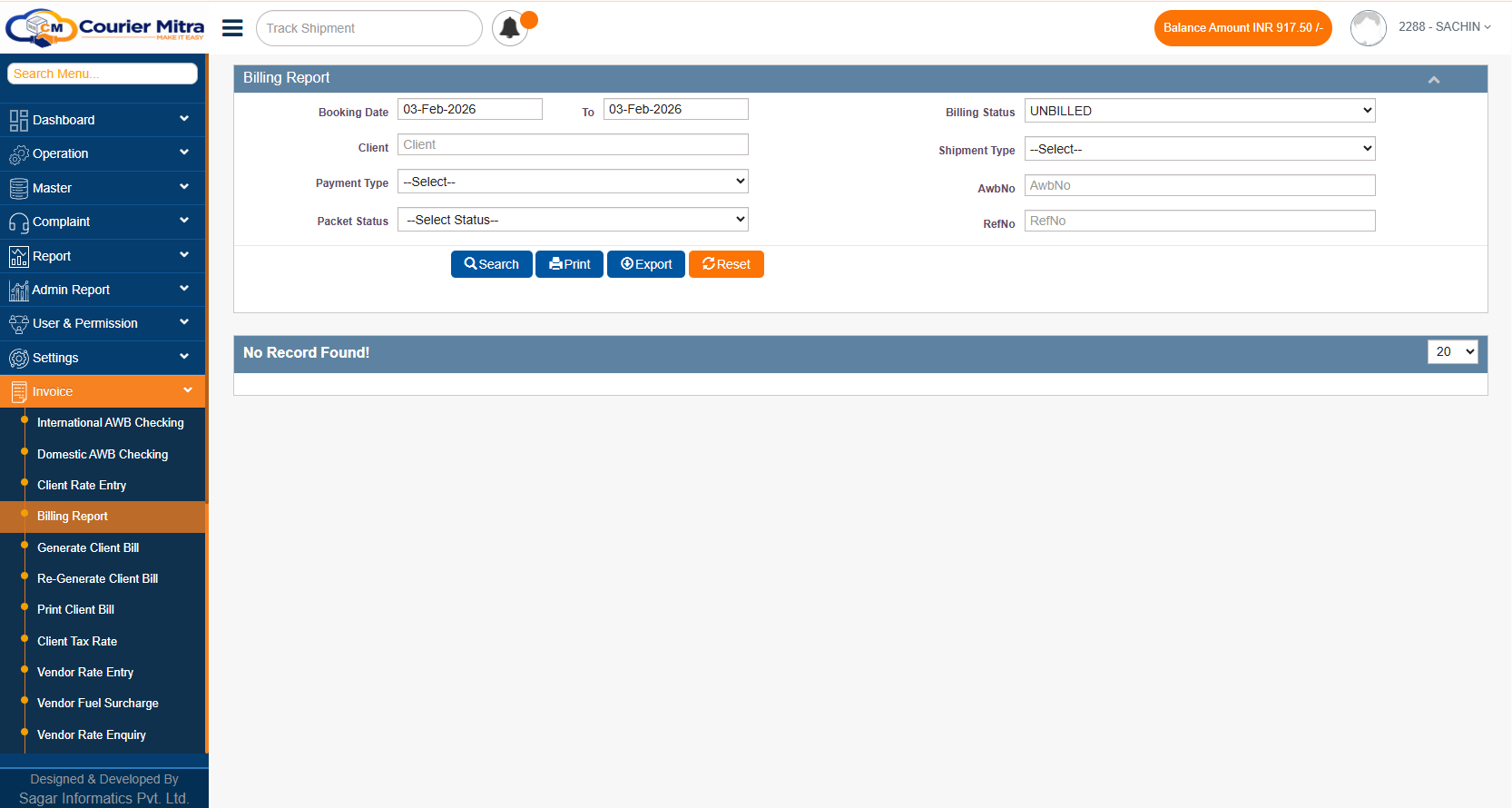
Task: Expand the Dashboard menu
Action: pyautogui.click(x=184, y=119)
